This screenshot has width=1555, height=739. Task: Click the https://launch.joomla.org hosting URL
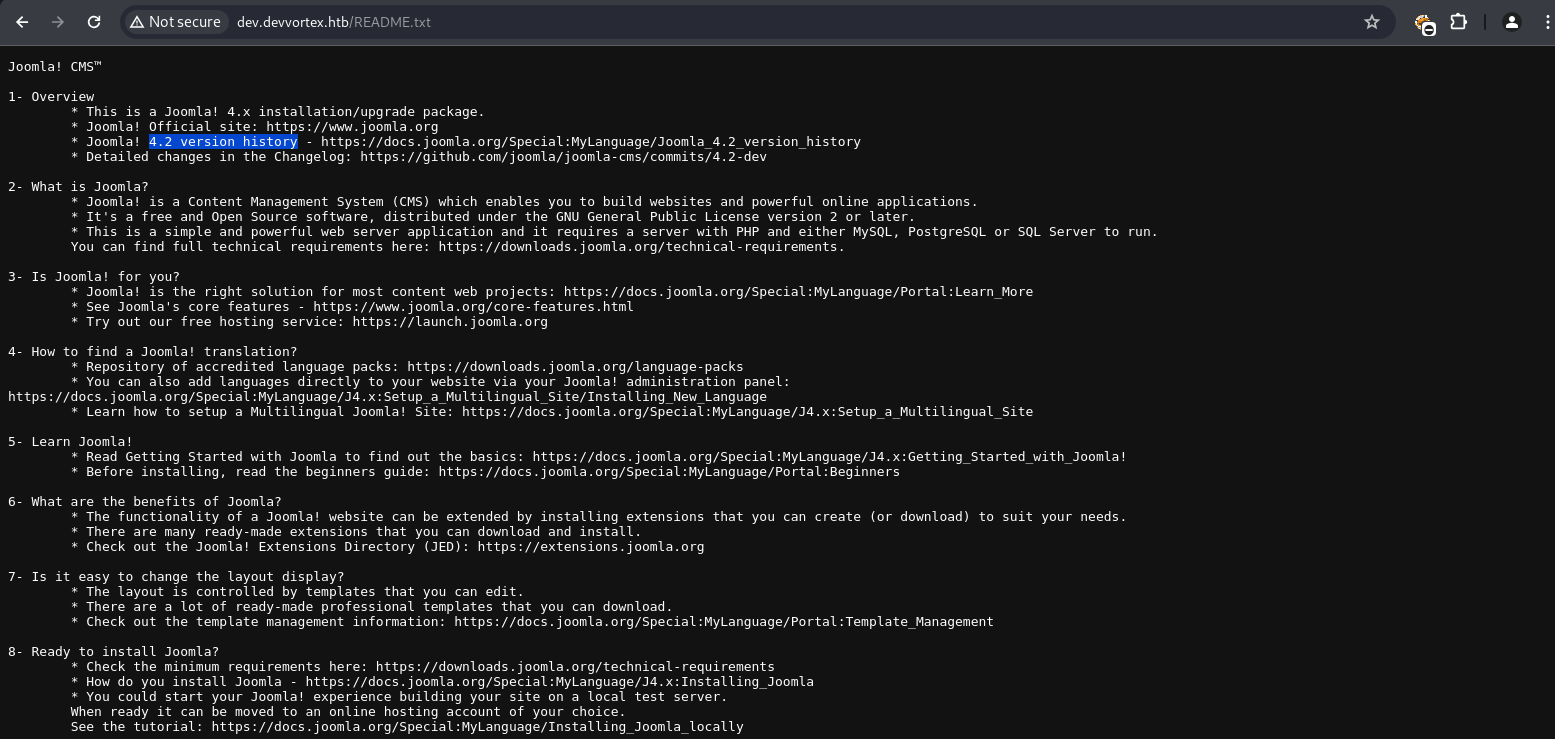pos(450,322)
